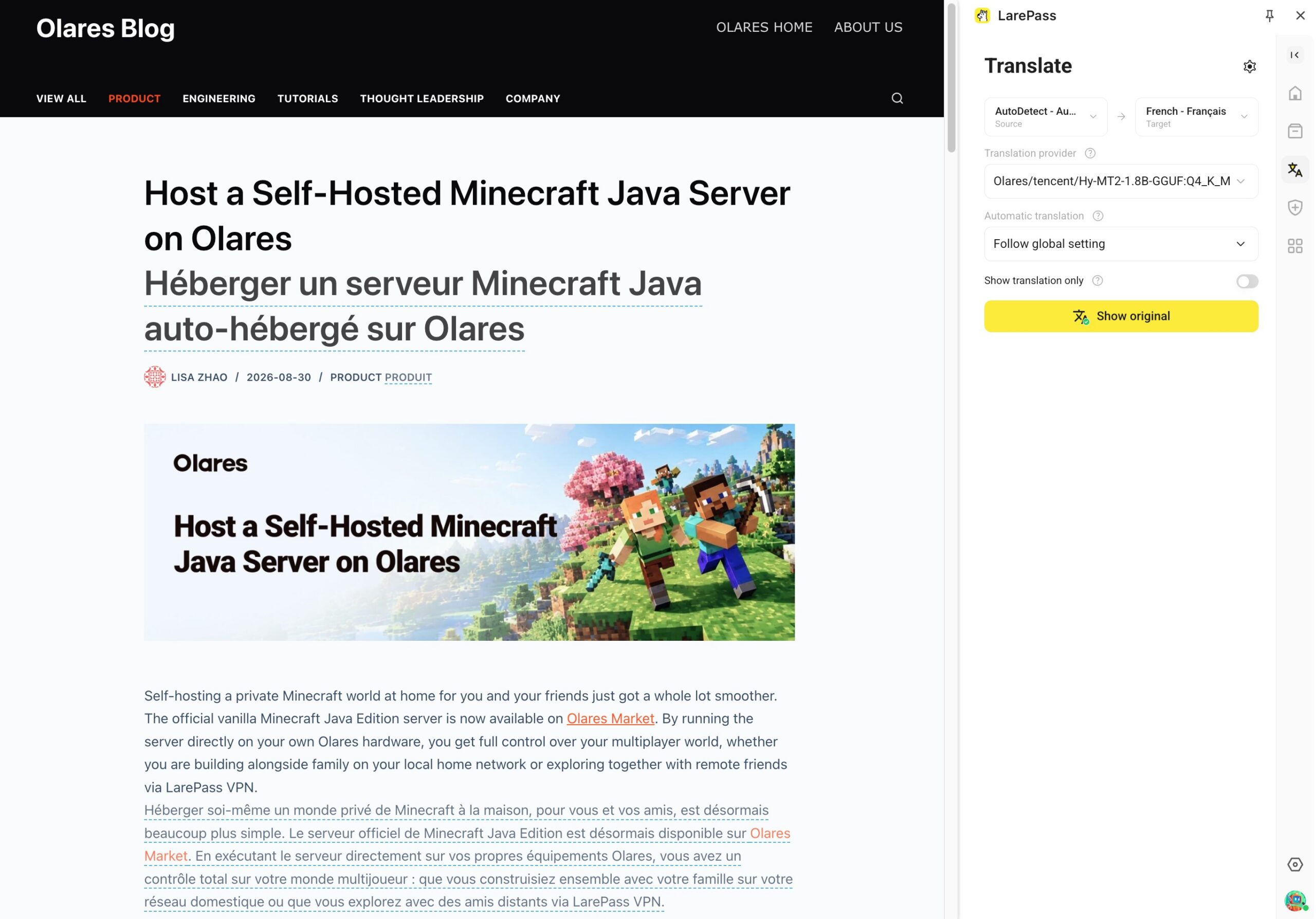Select COMPANY category tab

coord(533,99)
